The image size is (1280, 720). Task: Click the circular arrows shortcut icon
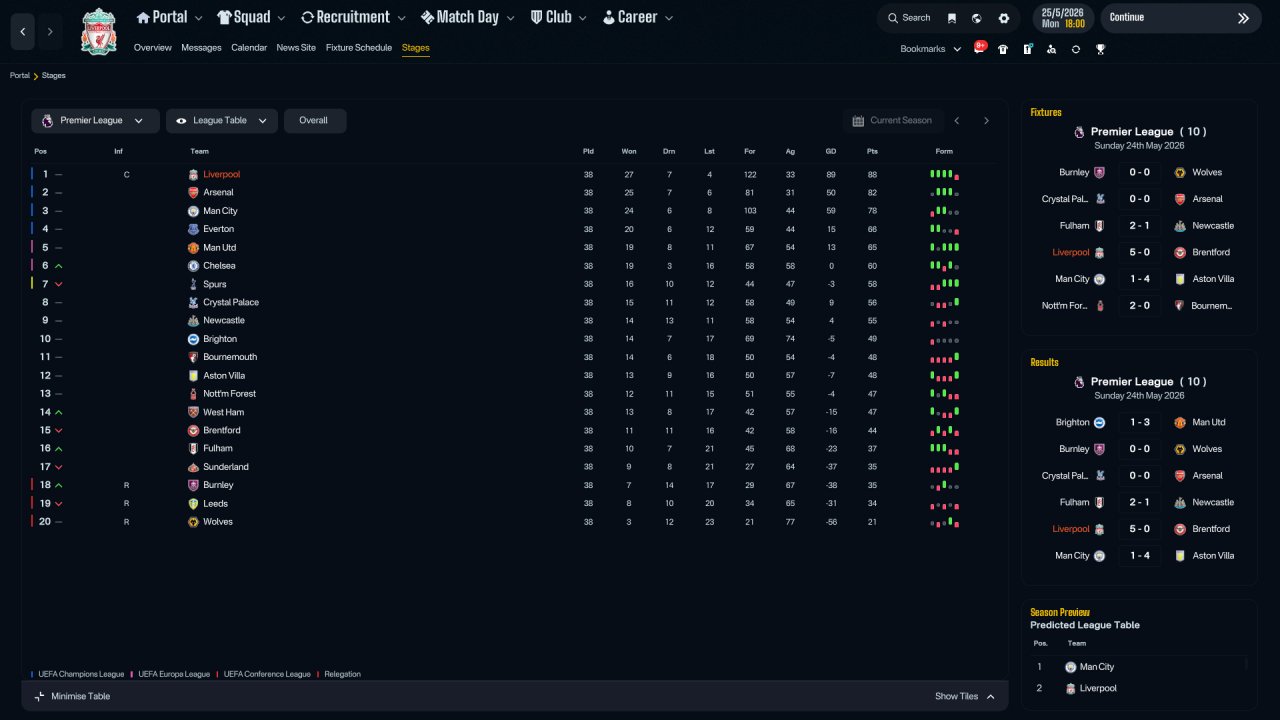pos(1076,49)
